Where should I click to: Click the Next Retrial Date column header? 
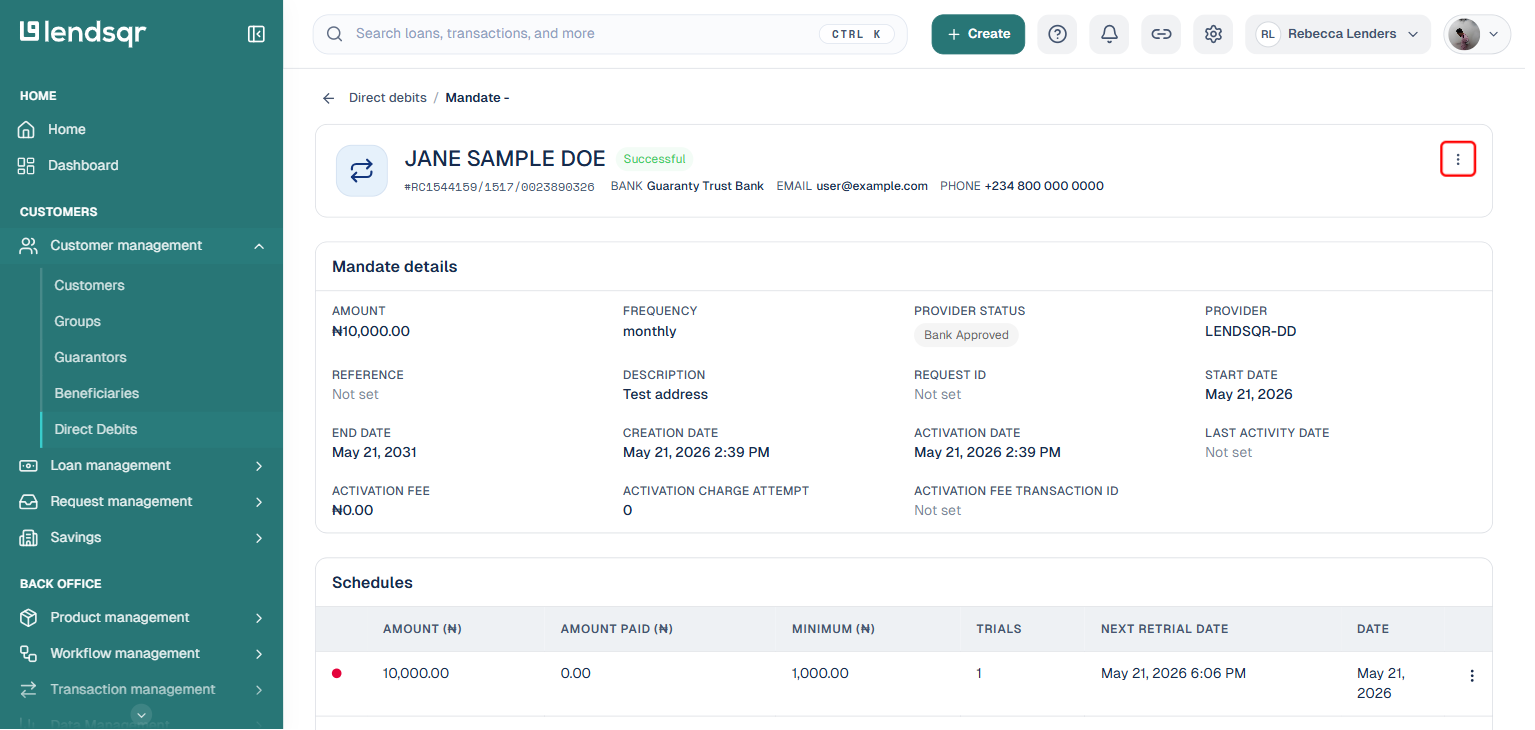click(x=1164, y=629)
